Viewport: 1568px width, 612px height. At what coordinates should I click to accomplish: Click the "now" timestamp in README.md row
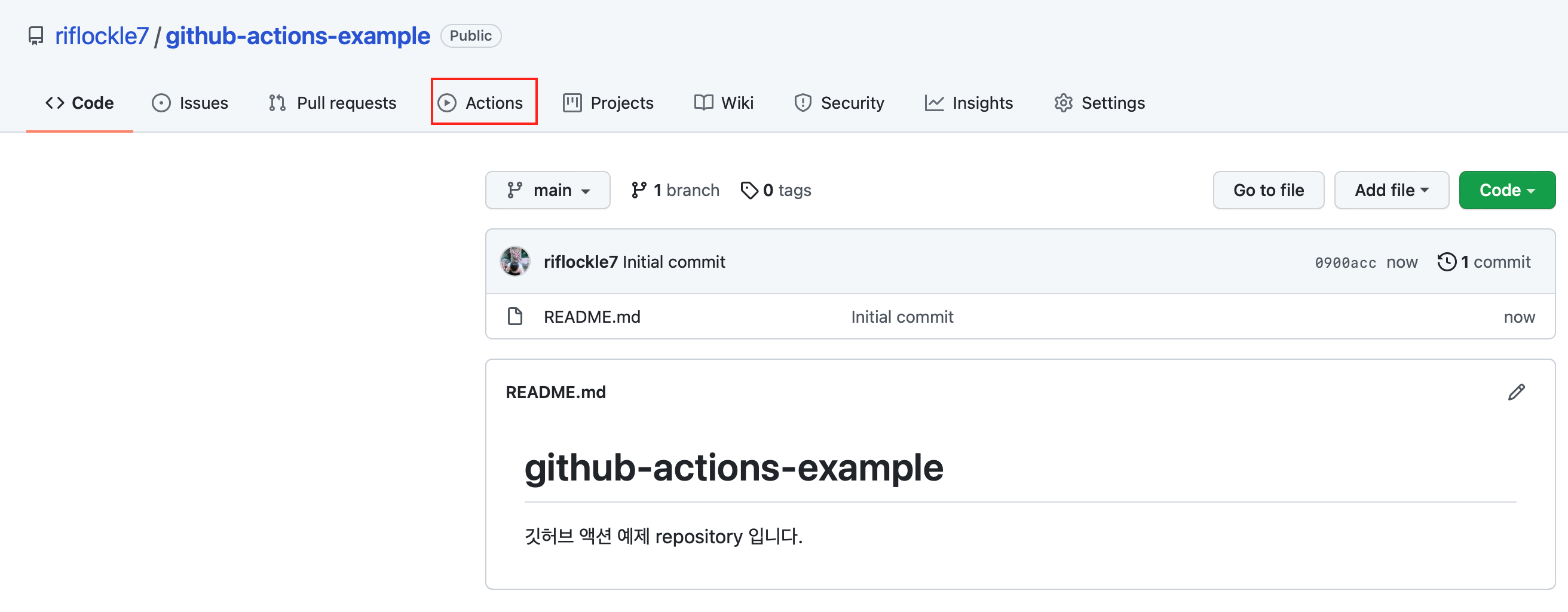coord(1520,317)
